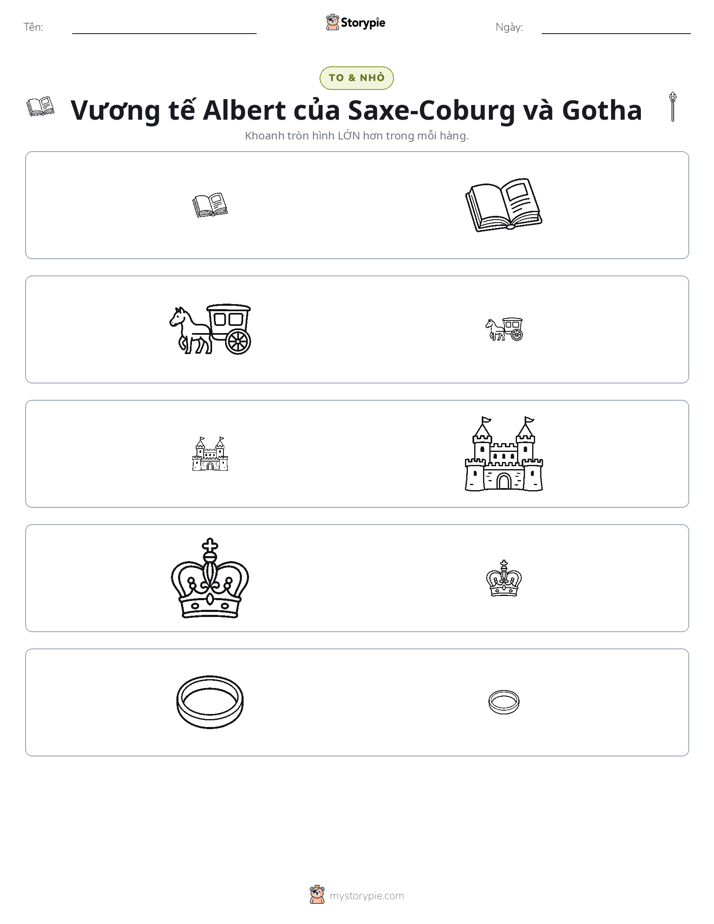Click the Ngày date line field
This screenshot has height=924, width=714.
(616, 27)
